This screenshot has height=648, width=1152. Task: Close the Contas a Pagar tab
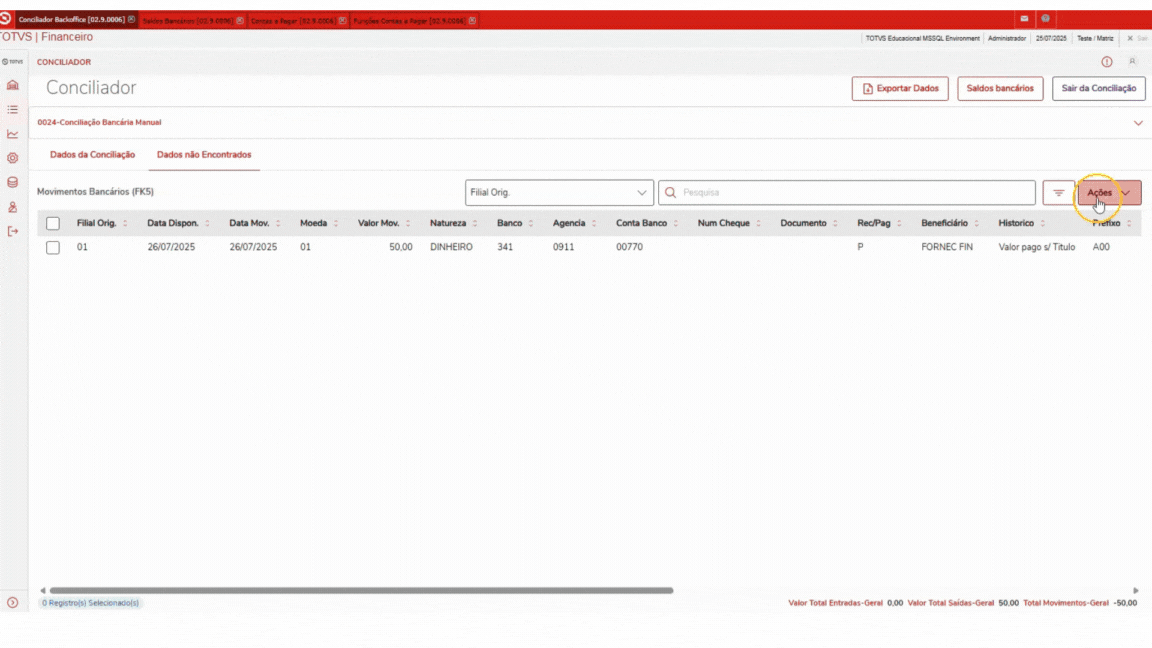click(x=342, y=21)
